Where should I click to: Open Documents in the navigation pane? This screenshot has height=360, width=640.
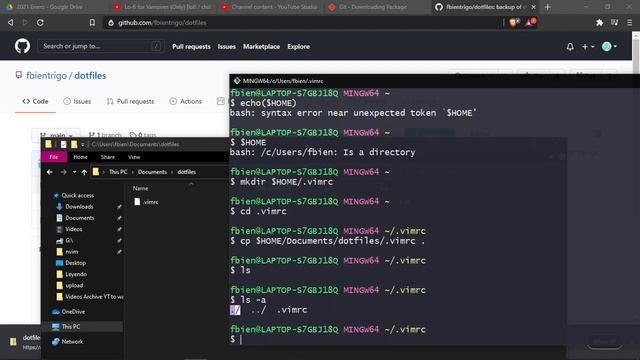click(76, 218)
